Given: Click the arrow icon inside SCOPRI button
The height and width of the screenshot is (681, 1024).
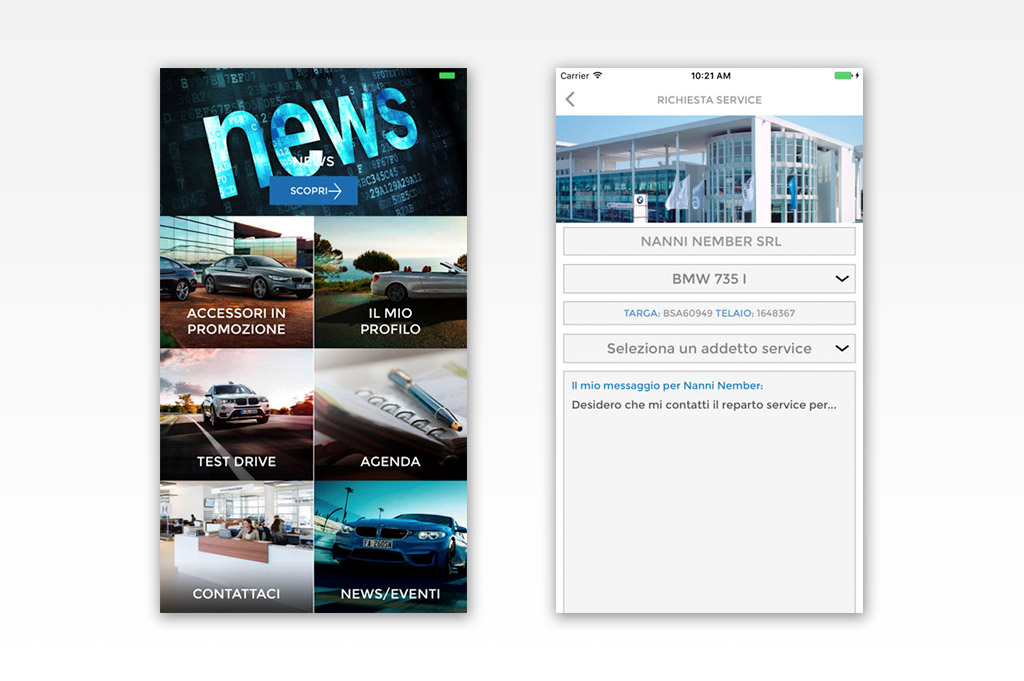Looking at the screenshot, I should [x=335, y=191].
